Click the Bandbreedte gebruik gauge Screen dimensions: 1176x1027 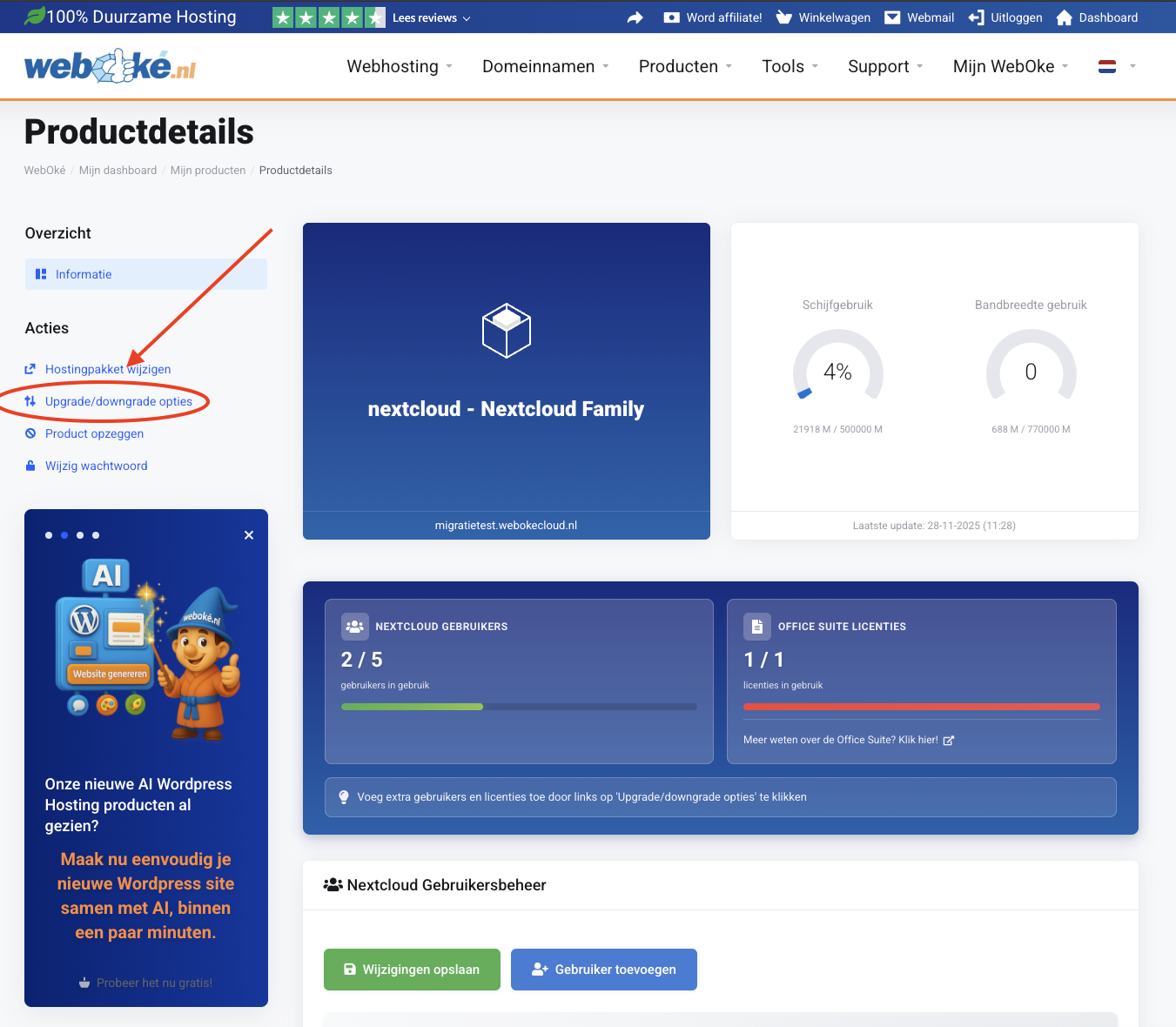point(1031,366)
